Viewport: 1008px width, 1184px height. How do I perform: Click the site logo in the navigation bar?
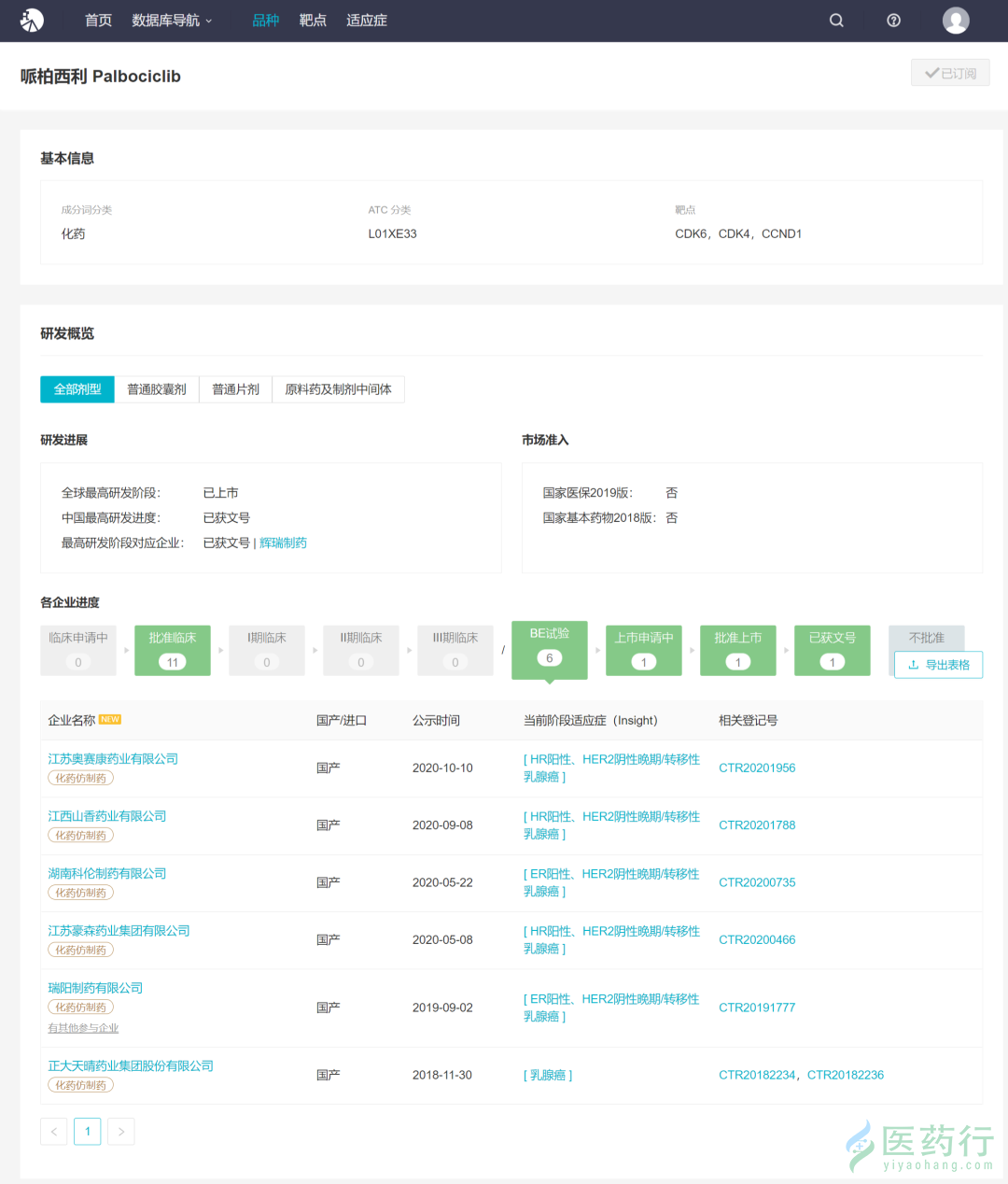tap(33, 20)
